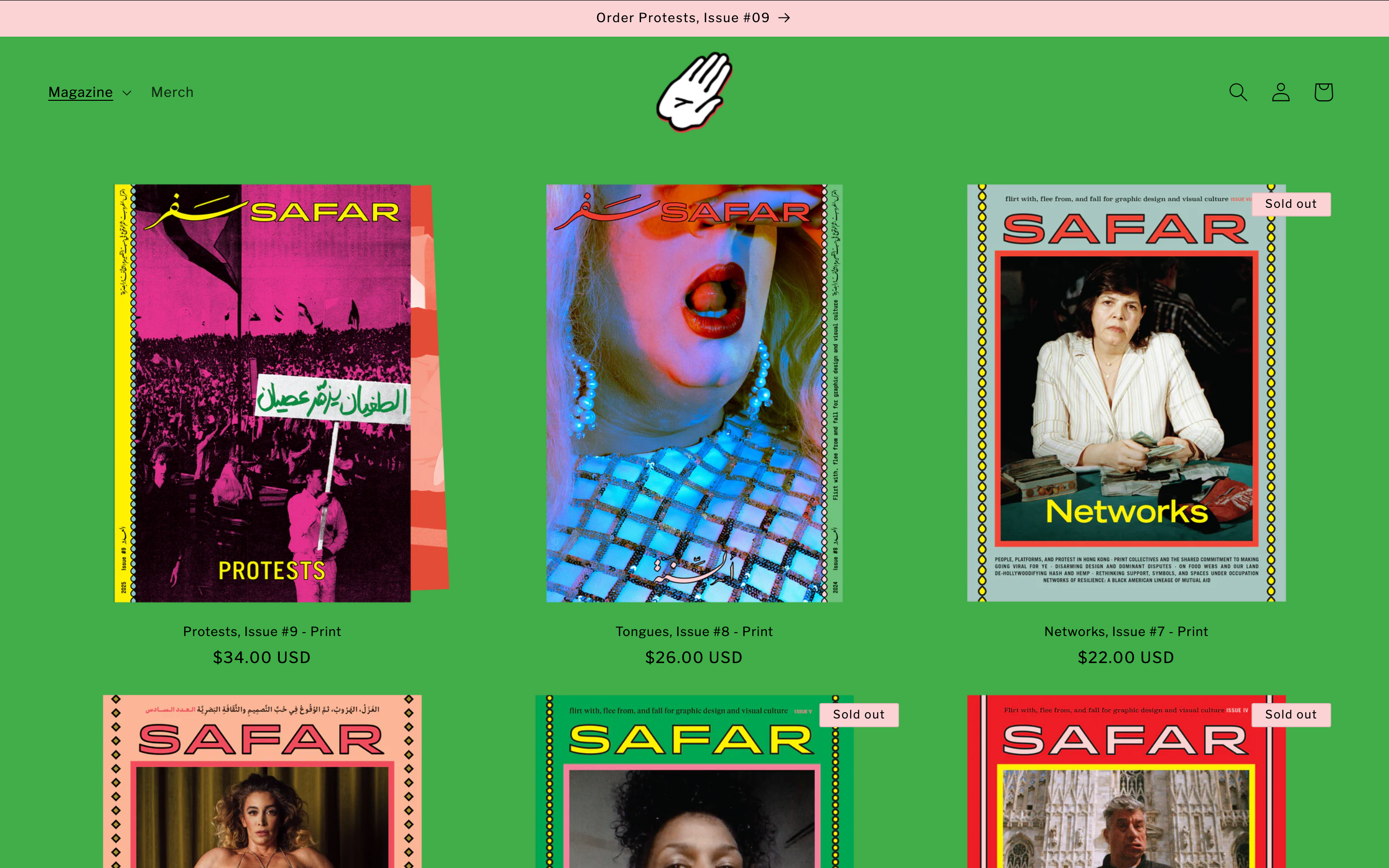Click the $34.00 USD price
The width and height of the screenshot is (1389, 868).
click(262, 658)
